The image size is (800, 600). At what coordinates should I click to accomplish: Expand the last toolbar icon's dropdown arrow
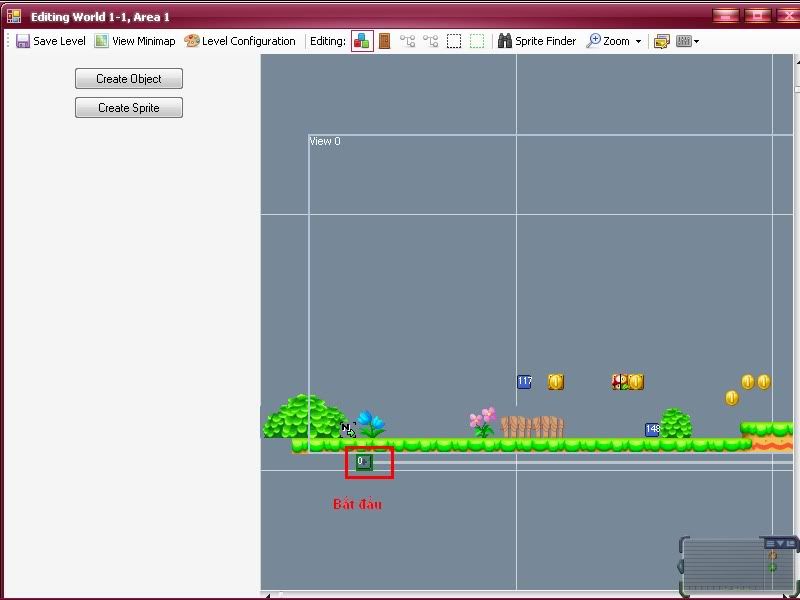pos(696,42)
